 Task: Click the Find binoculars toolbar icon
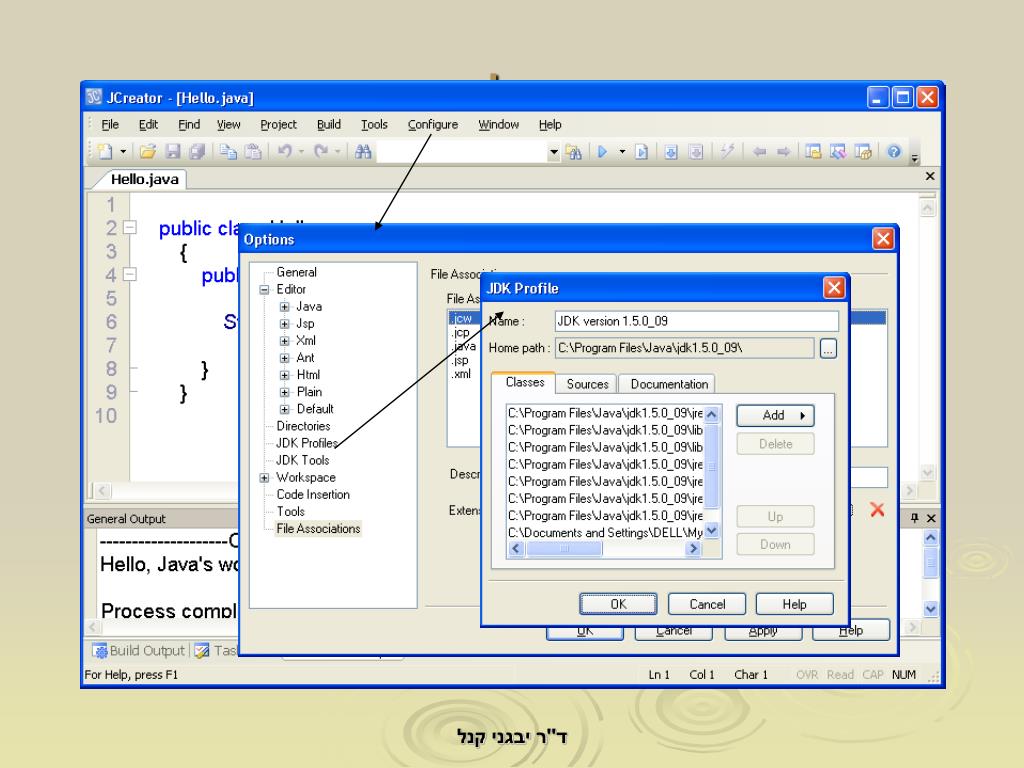click(x=363, y=152)
